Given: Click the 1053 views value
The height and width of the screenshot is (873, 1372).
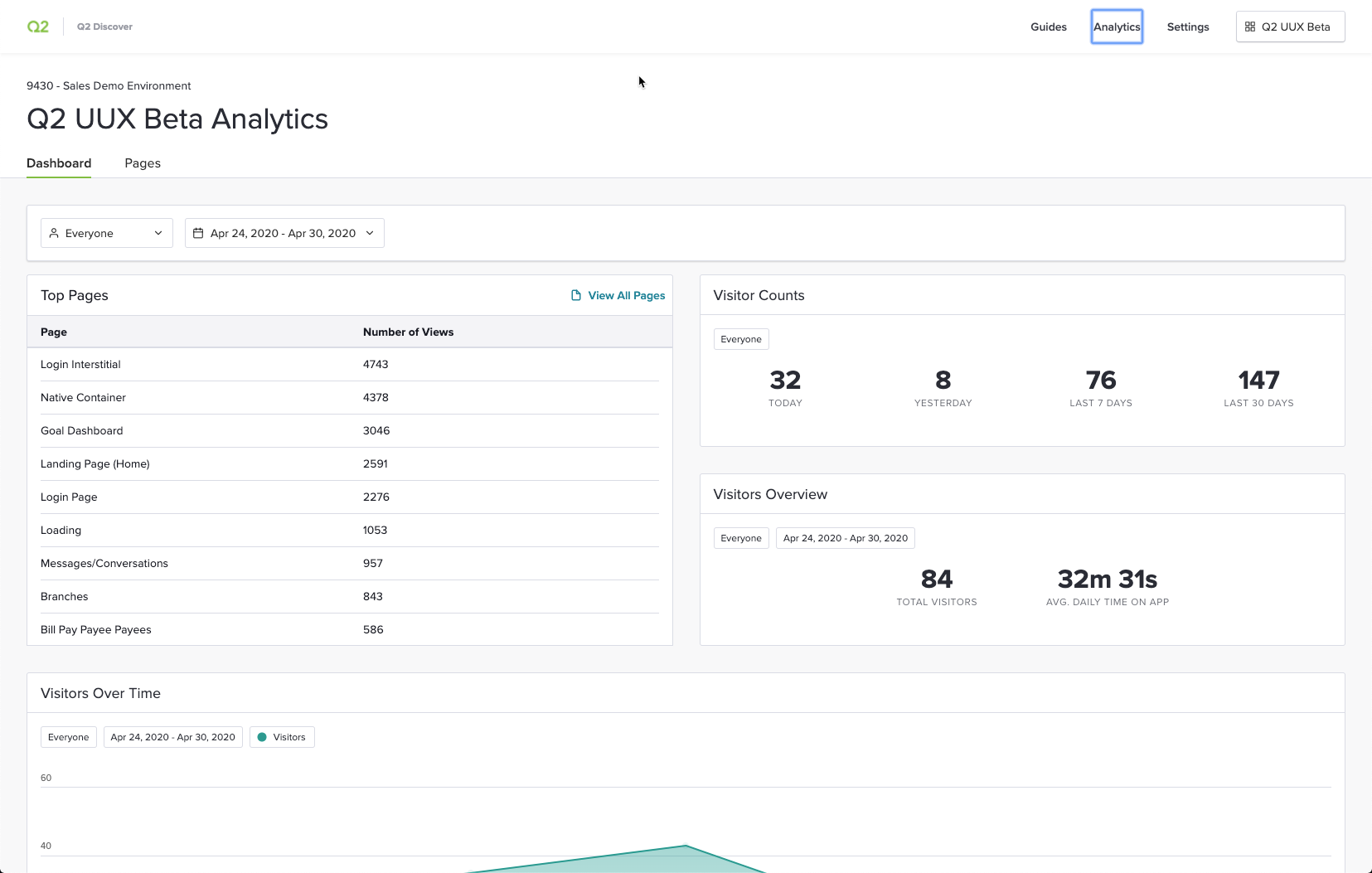Looking at the screenshot, I should [x=375, y=531].
